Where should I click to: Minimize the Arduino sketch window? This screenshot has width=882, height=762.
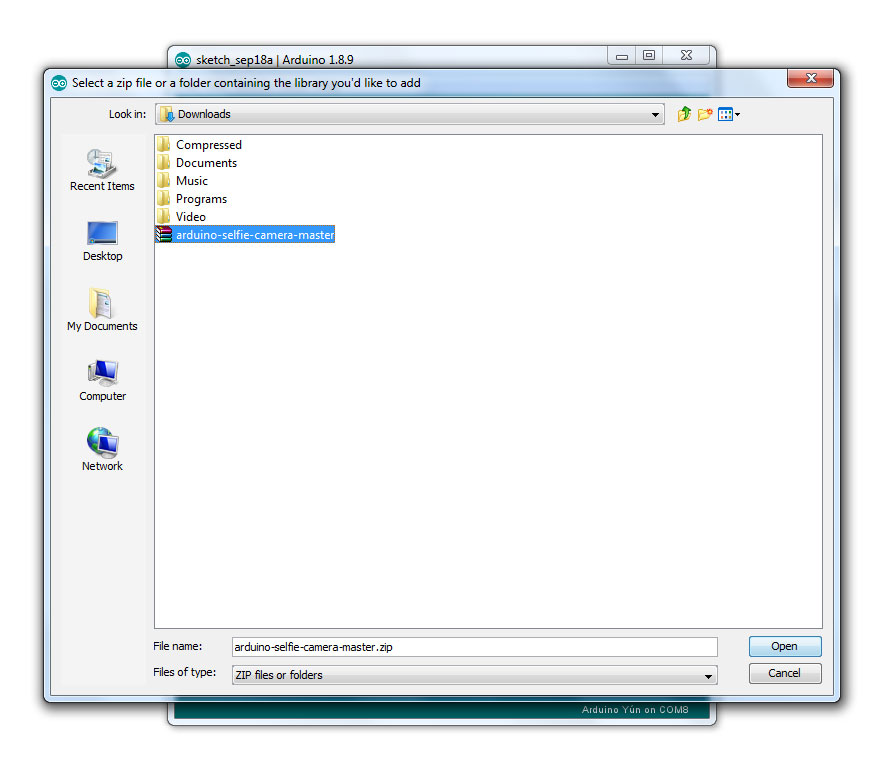(x=622, y=56)
